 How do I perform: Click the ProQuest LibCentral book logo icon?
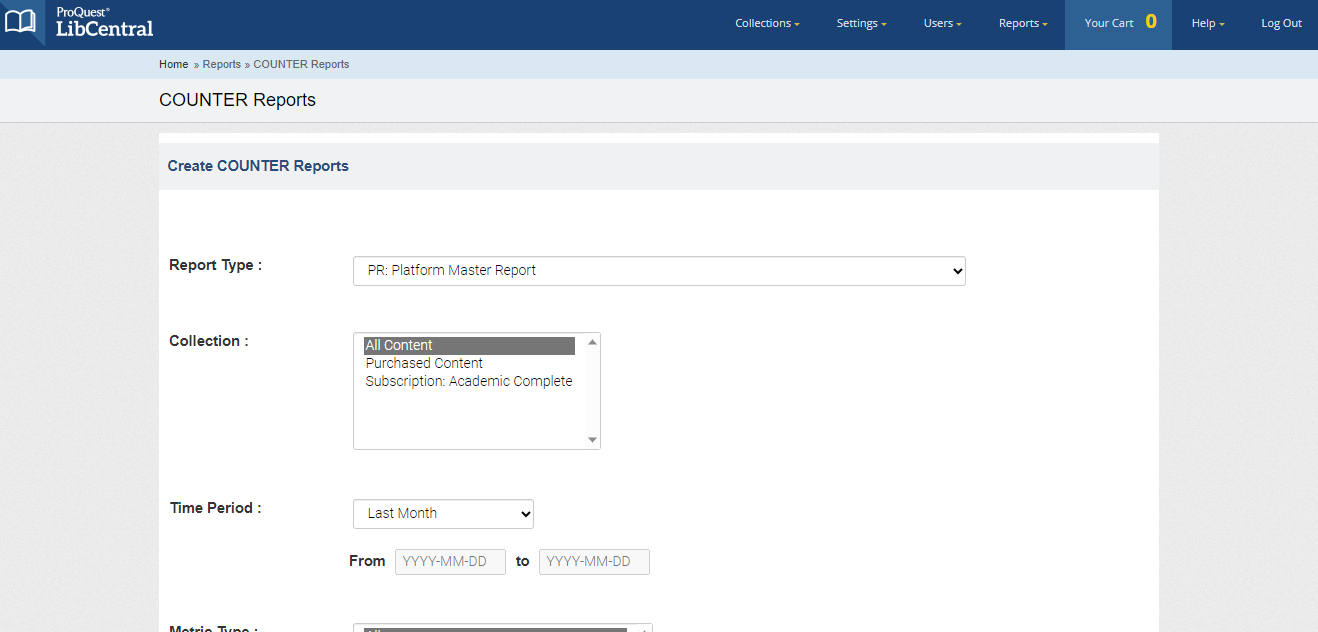tap(20, 22)
